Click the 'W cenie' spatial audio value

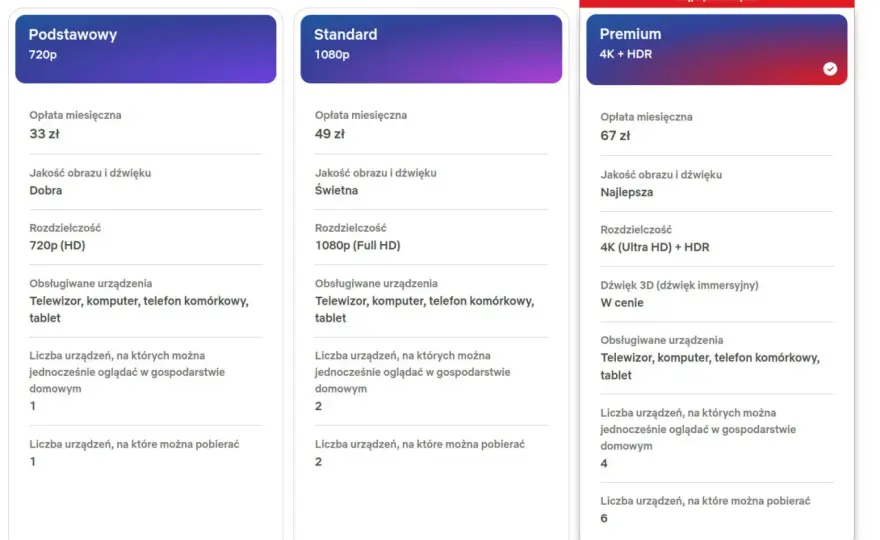coord(622,303)
